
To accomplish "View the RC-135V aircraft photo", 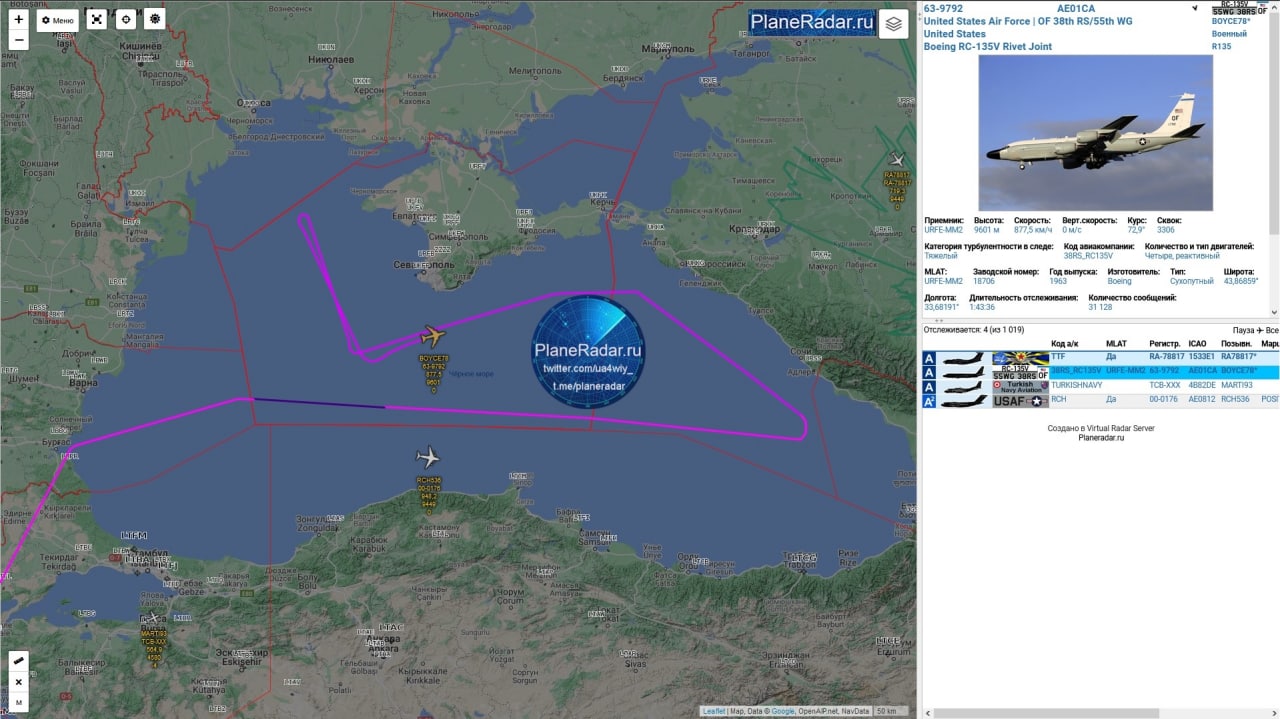I will (1095, 133).
